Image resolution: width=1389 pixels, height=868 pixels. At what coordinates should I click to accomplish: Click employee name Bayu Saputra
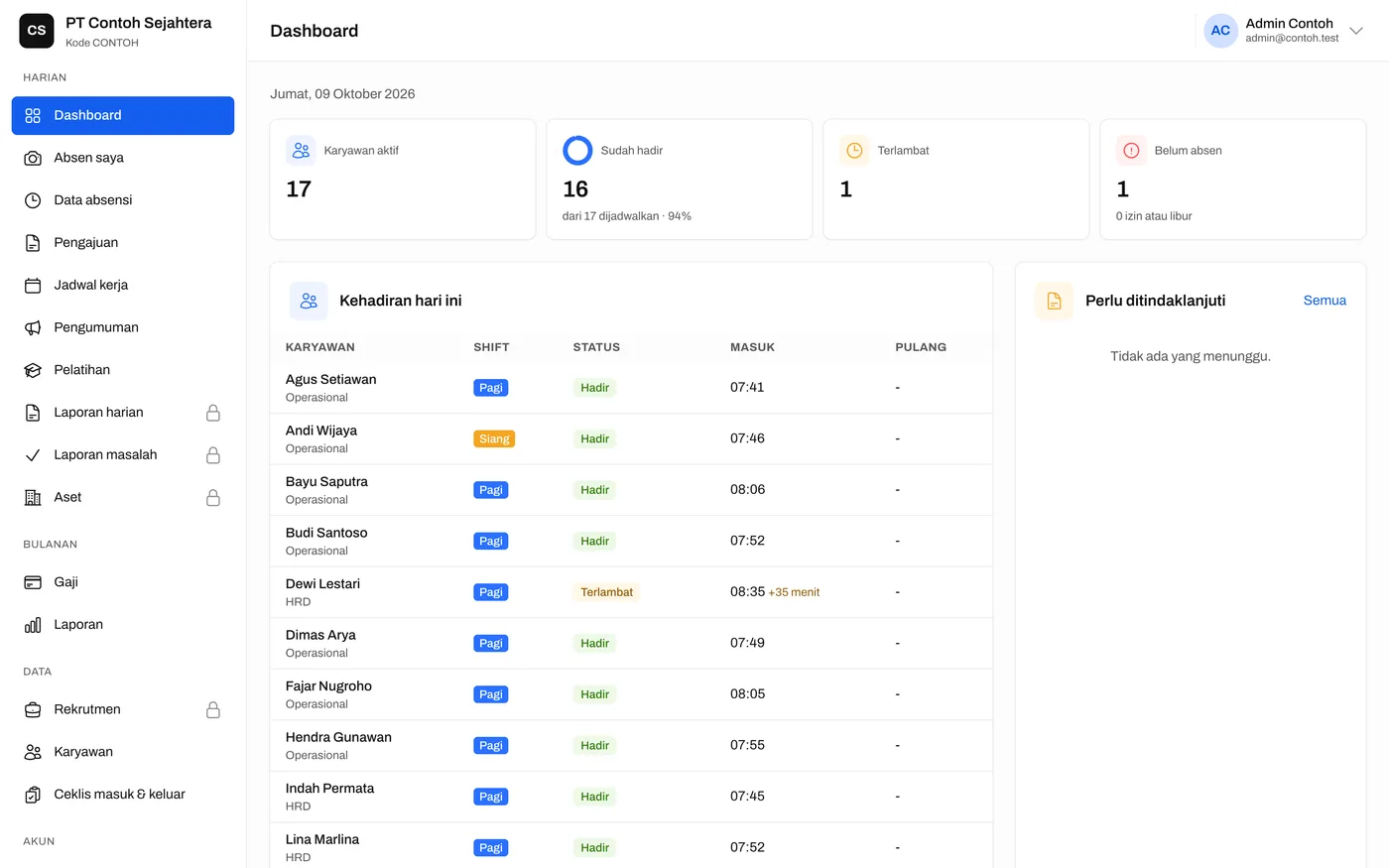[326, 482]
